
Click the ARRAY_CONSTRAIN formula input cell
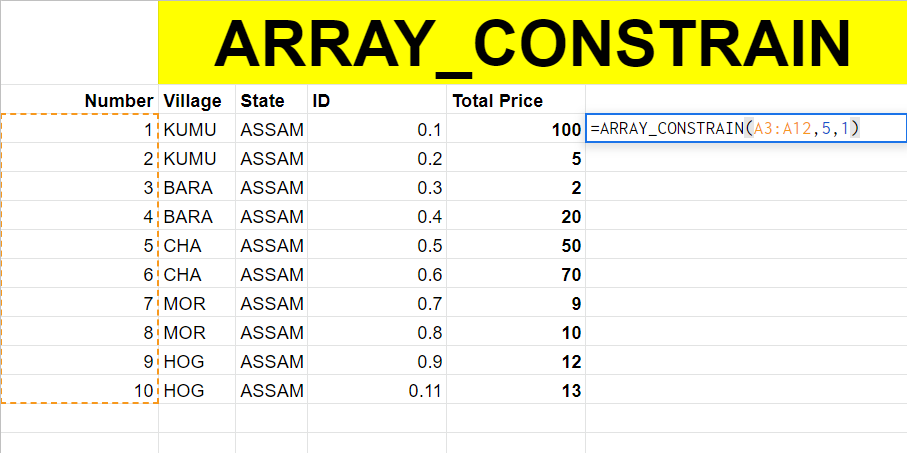746,128
